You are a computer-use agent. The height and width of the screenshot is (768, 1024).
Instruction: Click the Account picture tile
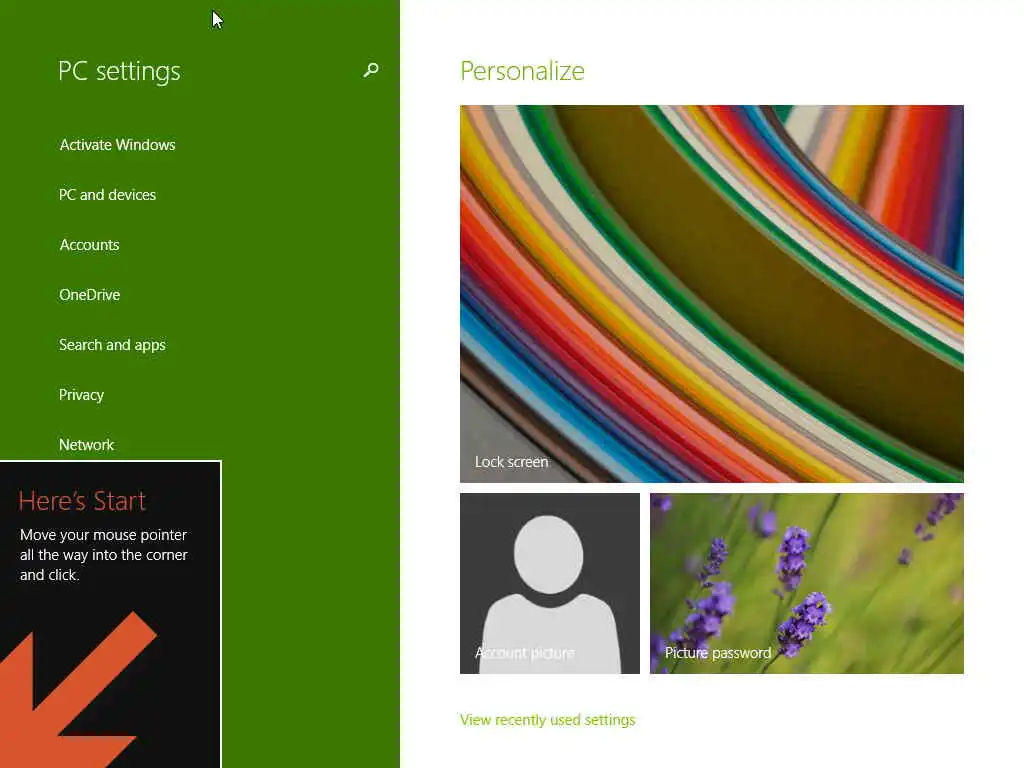coord(550,583)
